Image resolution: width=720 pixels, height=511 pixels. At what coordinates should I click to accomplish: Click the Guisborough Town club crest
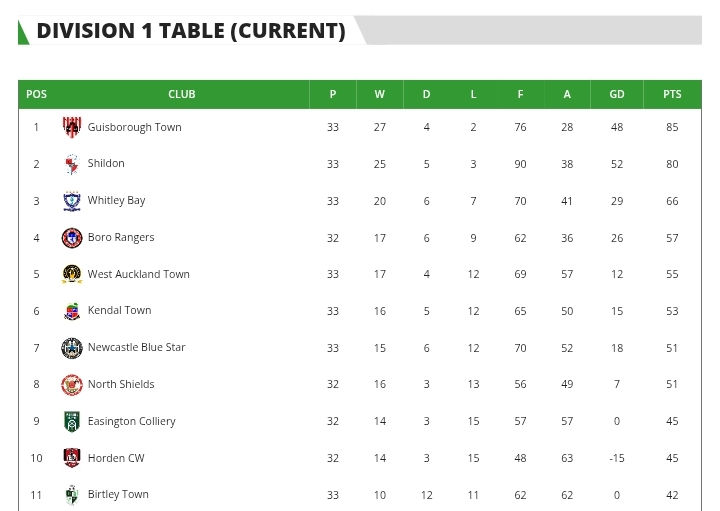(x=71, y=127)
